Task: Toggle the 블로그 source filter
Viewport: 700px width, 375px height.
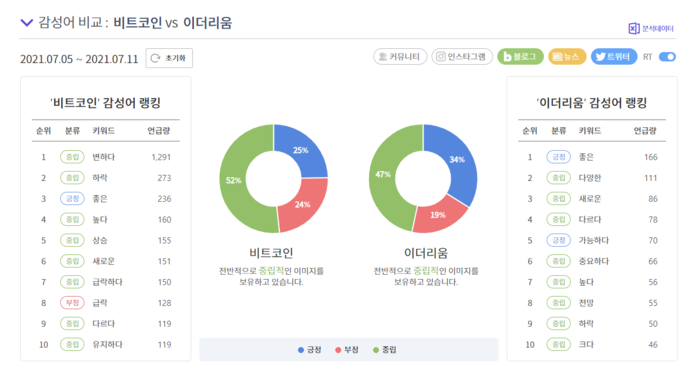Action: point(520,57)
